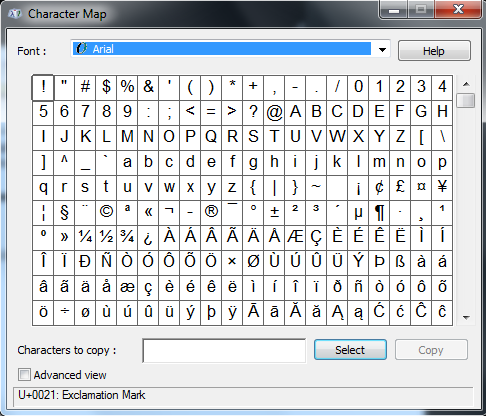Screen dimensions: 486x416
Task: Select the pilcrow ¶ character
Action: (379, 212)
